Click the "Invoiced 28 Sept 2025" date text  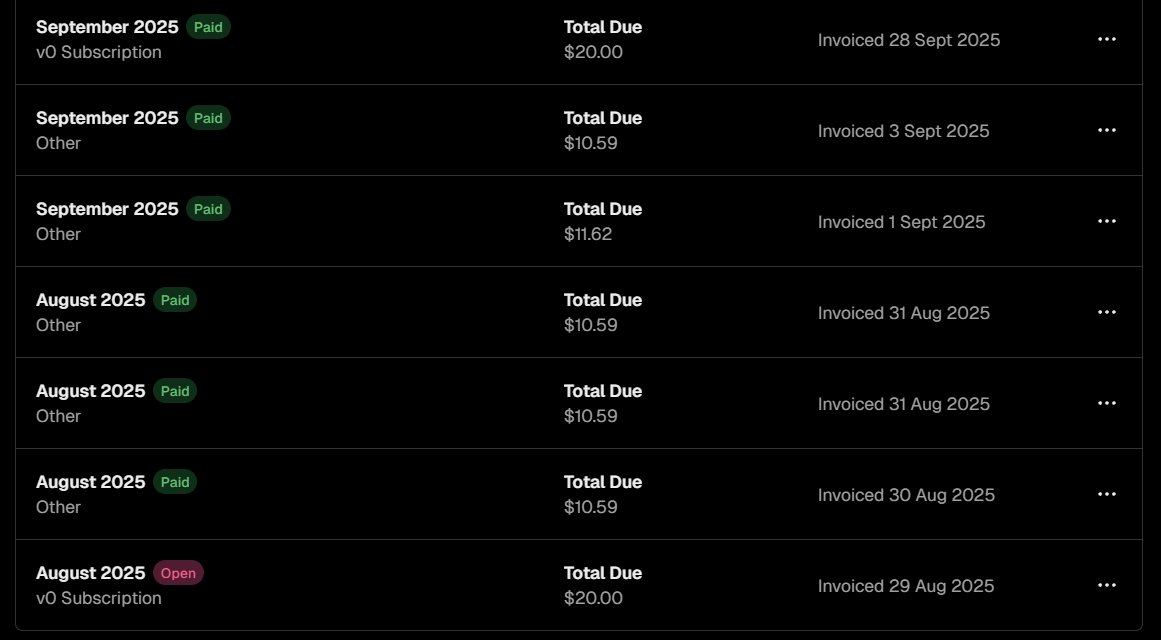click(x=909, y=40)
